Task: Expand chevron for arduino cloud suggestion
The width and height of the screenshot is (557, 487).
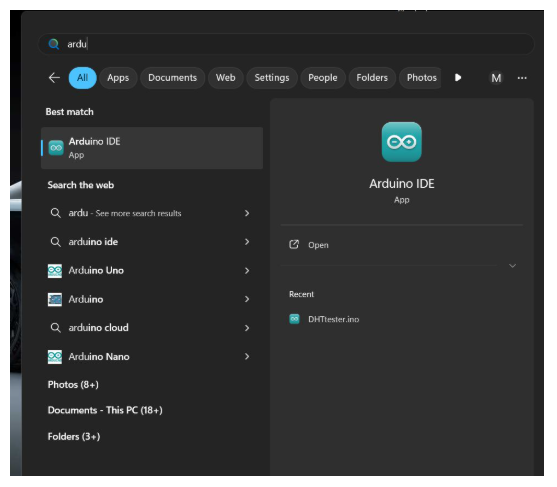Action: (247, 328)
